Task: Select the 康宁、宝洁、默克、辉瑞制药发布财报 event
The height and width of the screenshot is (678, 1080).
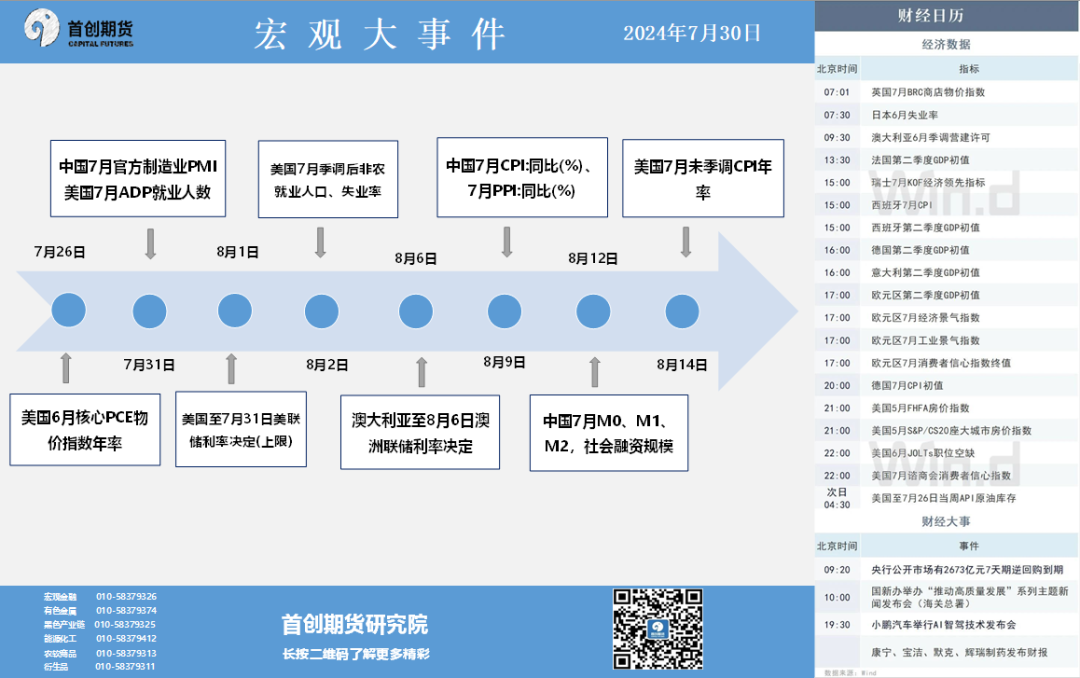Action: tap(946, 652)
